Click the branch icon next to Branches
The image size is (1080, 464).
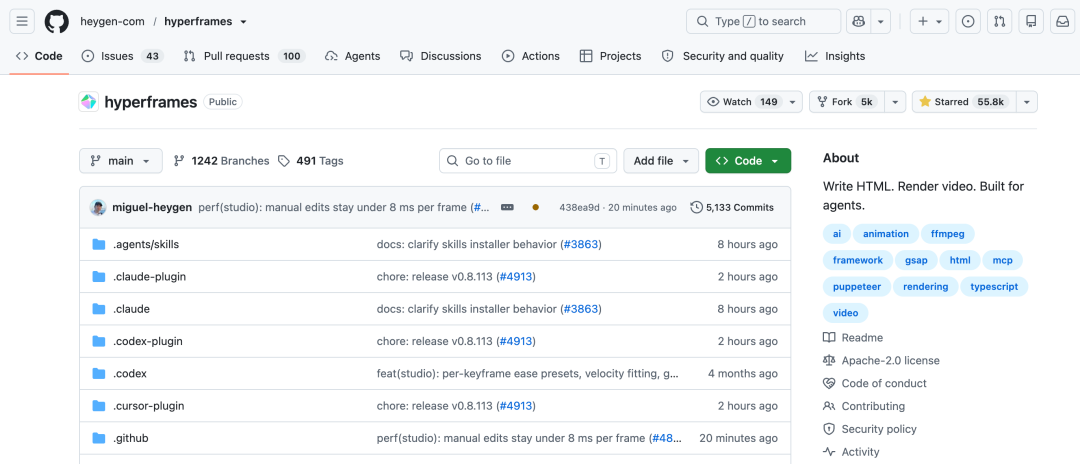coord(179,161)
